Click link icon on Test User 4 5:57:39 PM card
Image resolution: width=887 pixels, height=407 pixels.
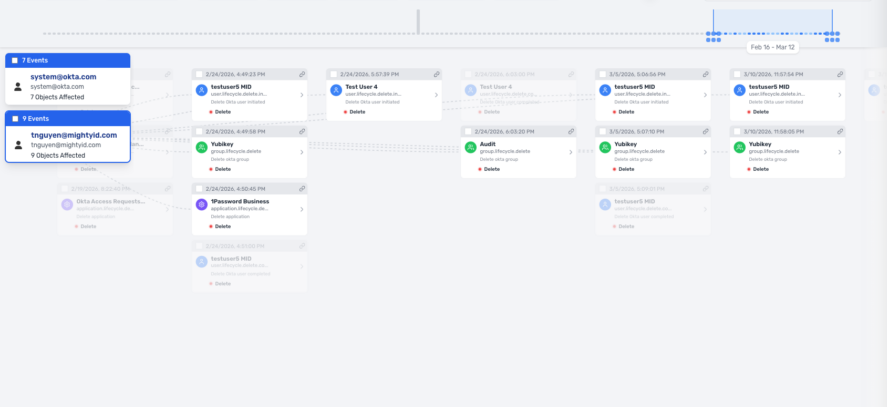point(436,74)
